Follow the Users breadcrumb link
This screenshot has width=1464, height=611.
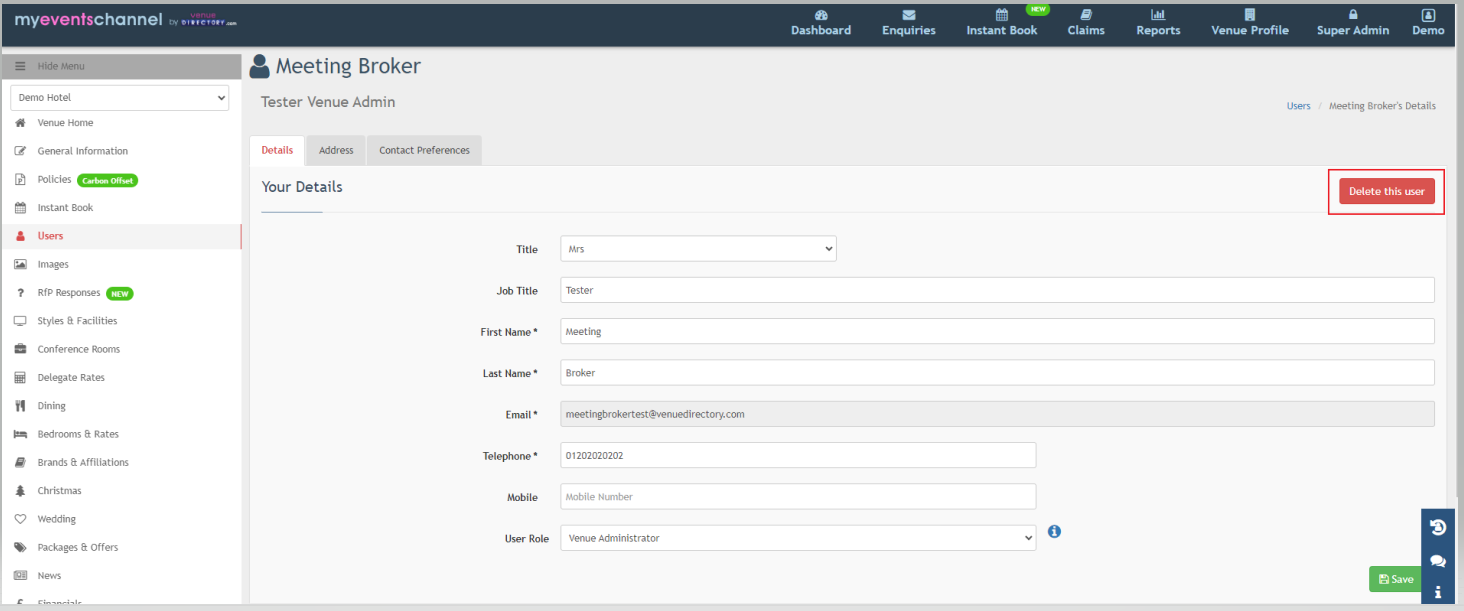click(x=1298, y=106)
